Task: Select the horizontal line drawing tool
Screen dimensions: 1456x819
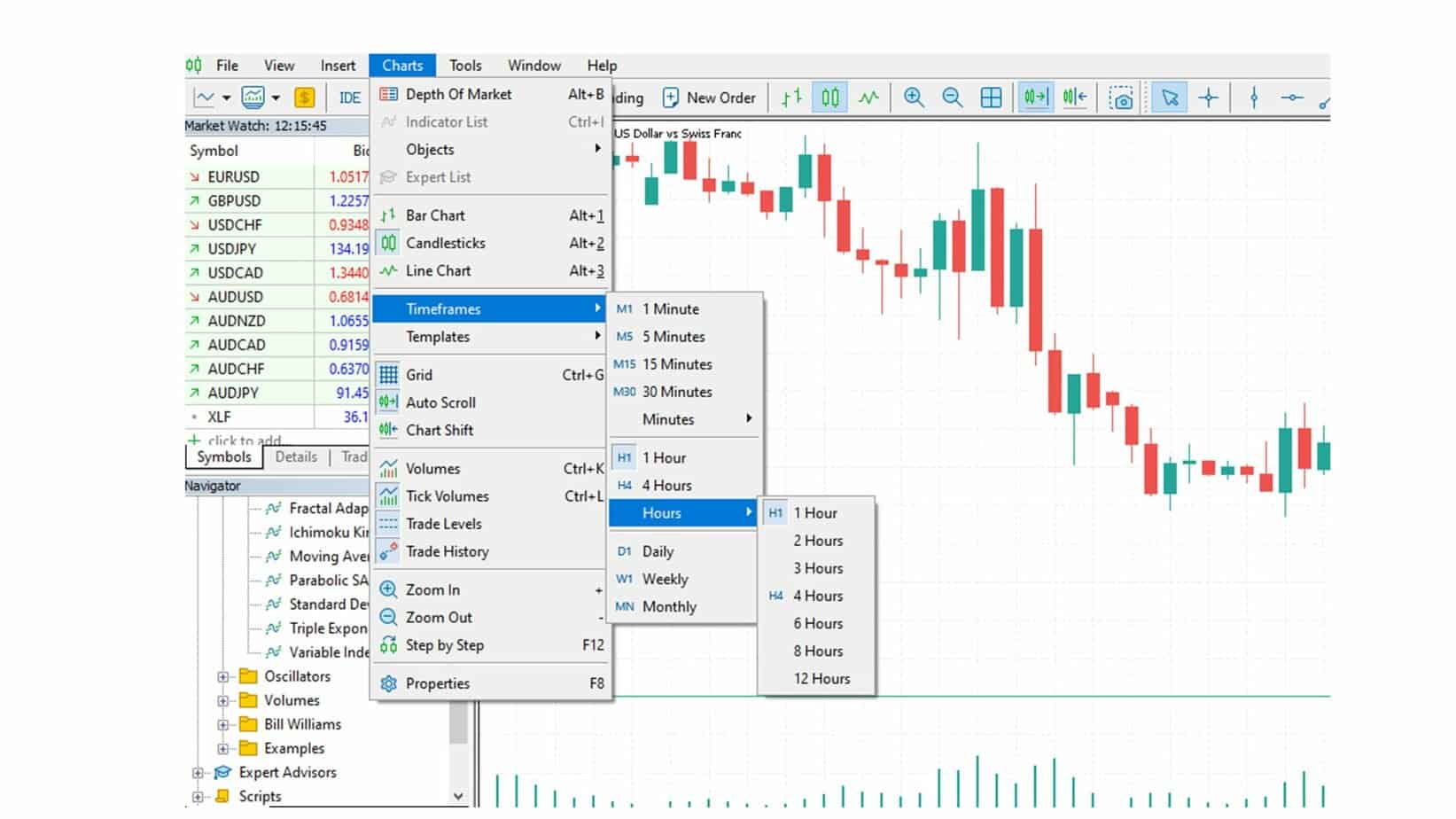Action: [1292, 97]
